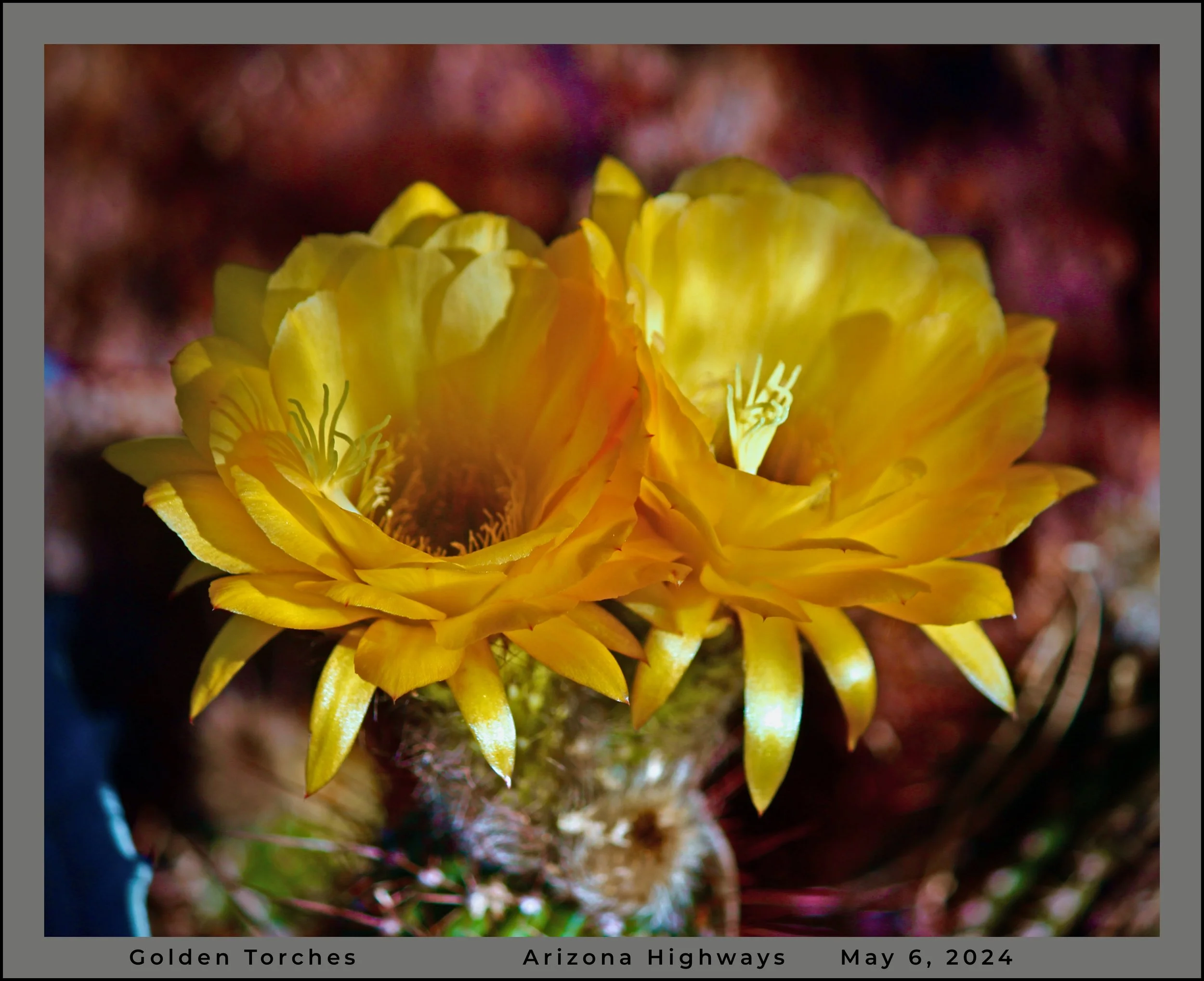Click the "May 6, 2024" date text

click(x=927, y=957)
